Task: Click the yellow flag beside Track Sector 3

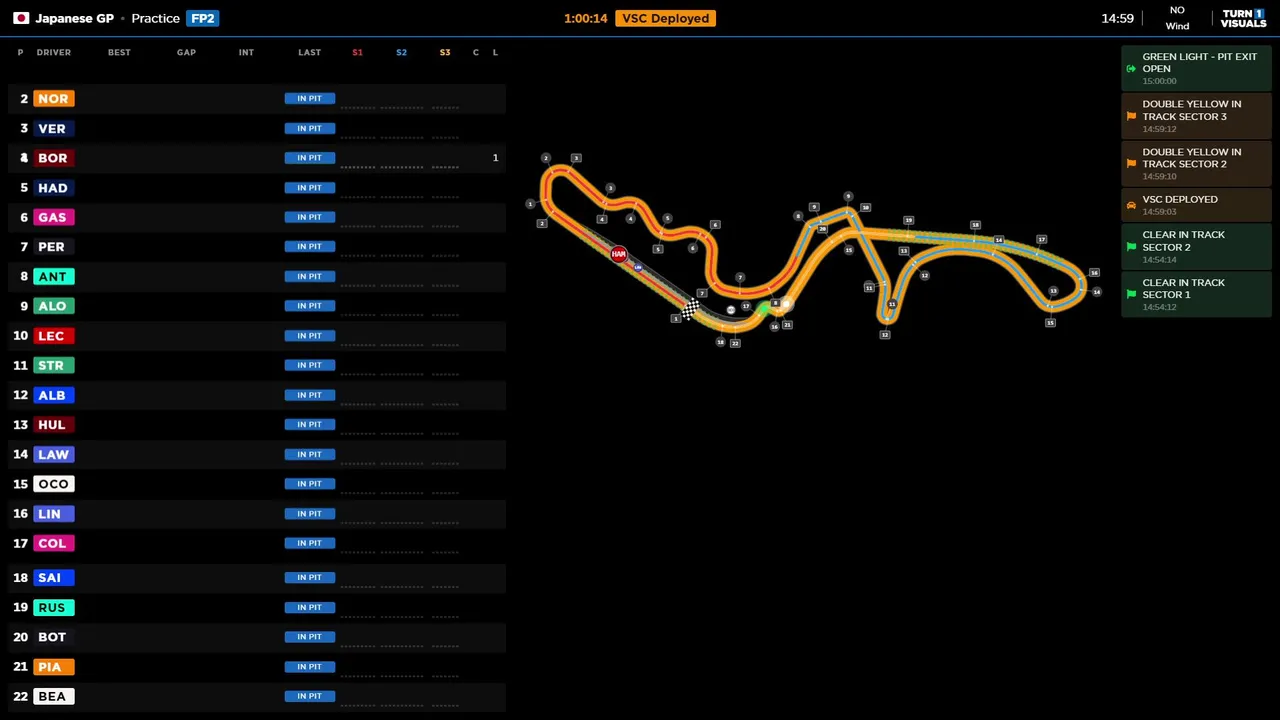Action: 1131,116
